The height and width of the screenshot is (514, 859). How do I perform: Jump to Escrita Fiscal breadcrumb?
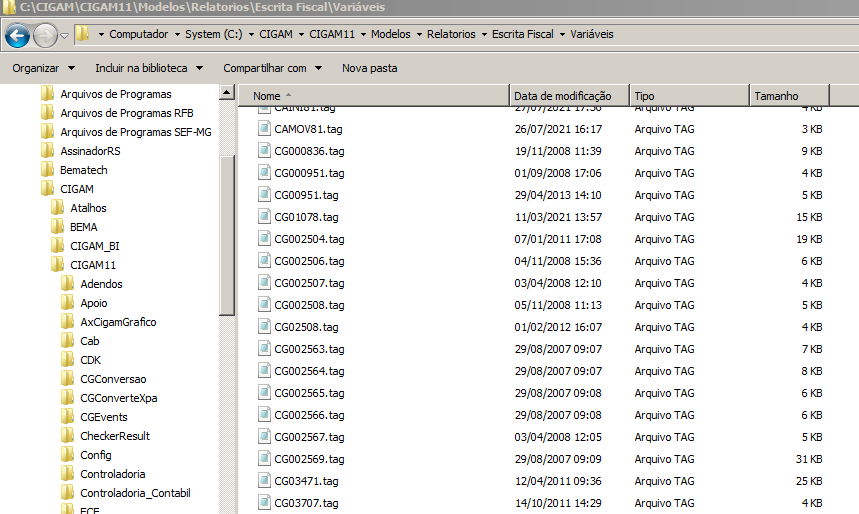coord(523,34)
